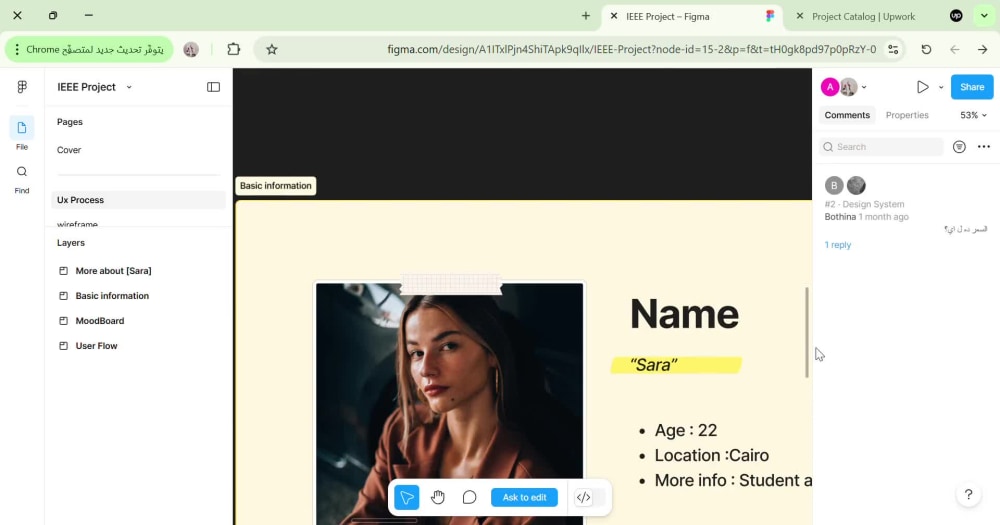Open the Help question mark button
The height and width of the screenshot is (525, 1000).
(968, 494)
